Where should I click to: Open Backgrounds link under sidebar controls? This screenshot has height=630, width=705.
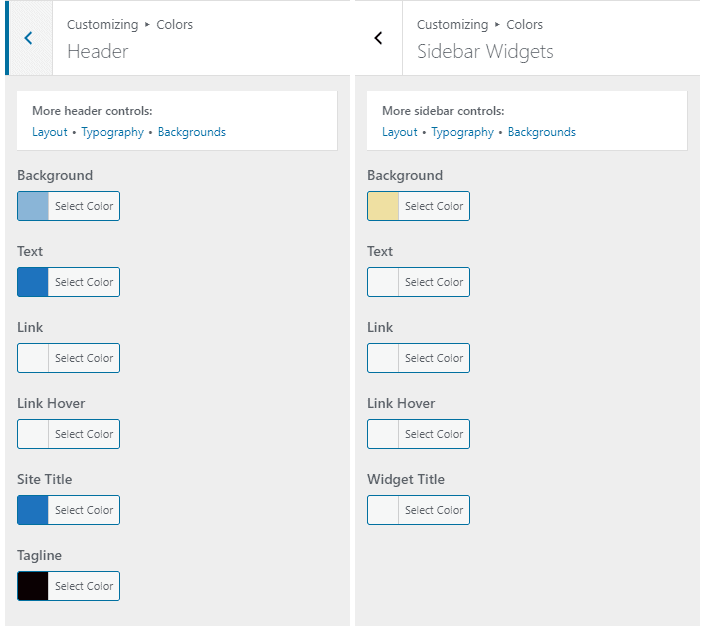(x=541, y=132)
